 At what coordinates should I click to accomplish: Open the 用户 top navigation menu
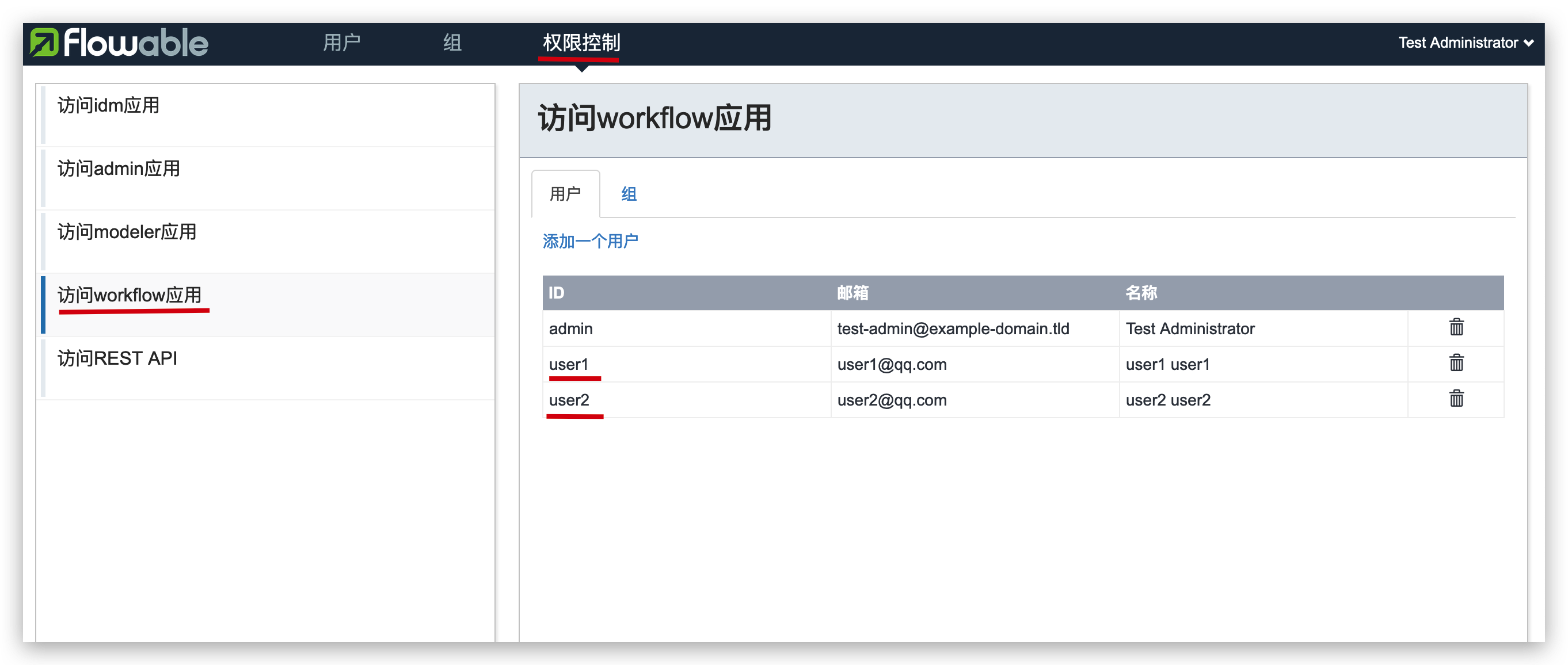click(341, 43)
